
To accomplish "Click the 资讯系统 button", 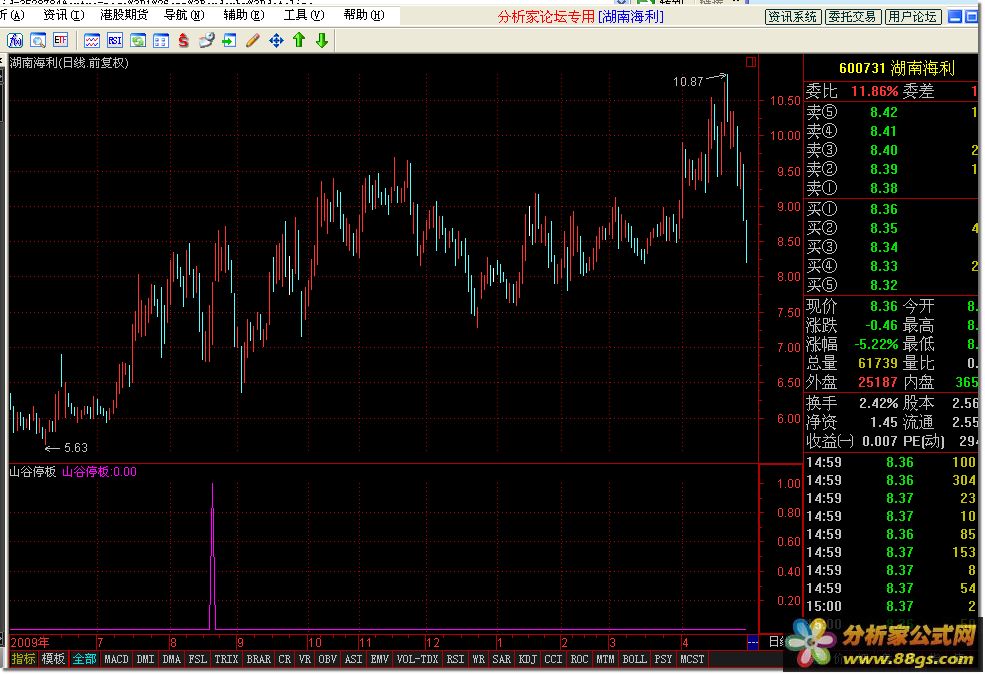I will (x=792, y=17).
